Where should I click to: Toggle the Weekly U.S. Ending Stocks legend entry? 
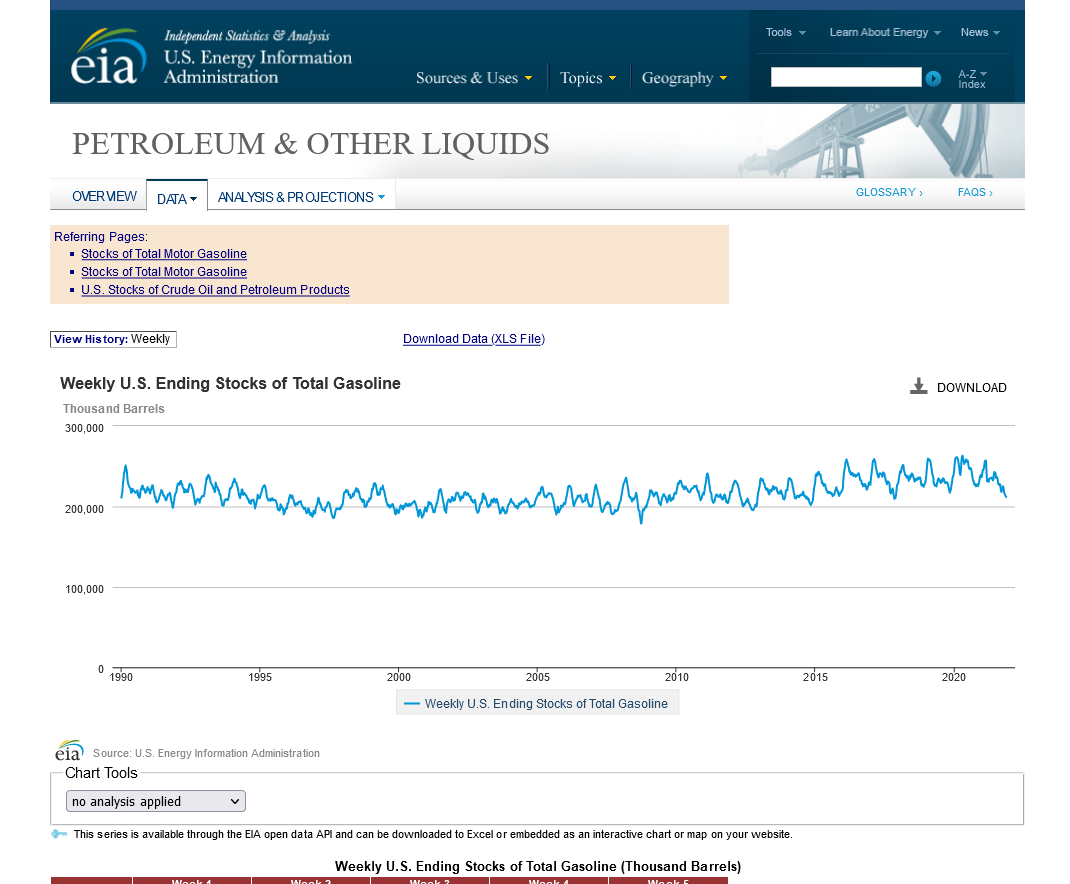tap(537, 703)
